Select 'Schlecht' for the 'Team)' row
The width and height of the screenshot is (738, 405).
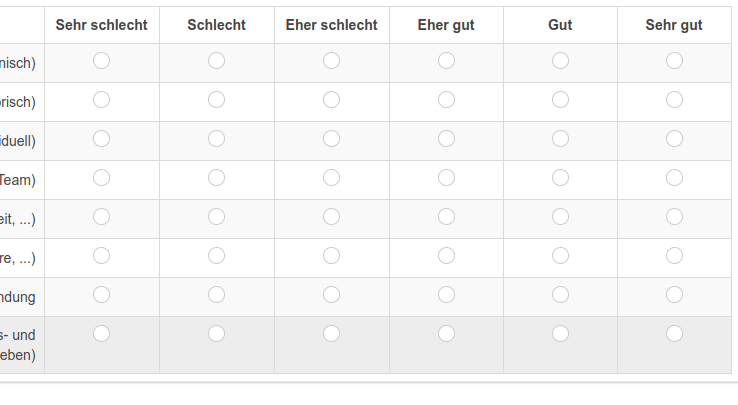(216, 178)
